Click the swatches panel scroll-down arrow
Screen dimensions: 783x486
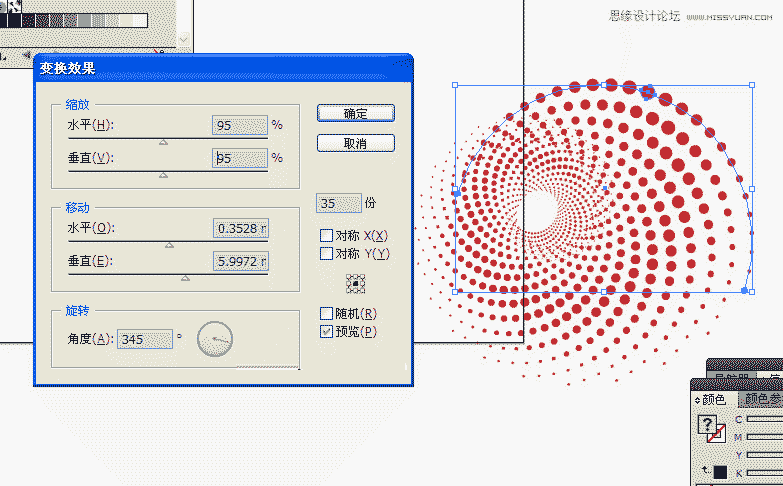click(x=184, y=39)
